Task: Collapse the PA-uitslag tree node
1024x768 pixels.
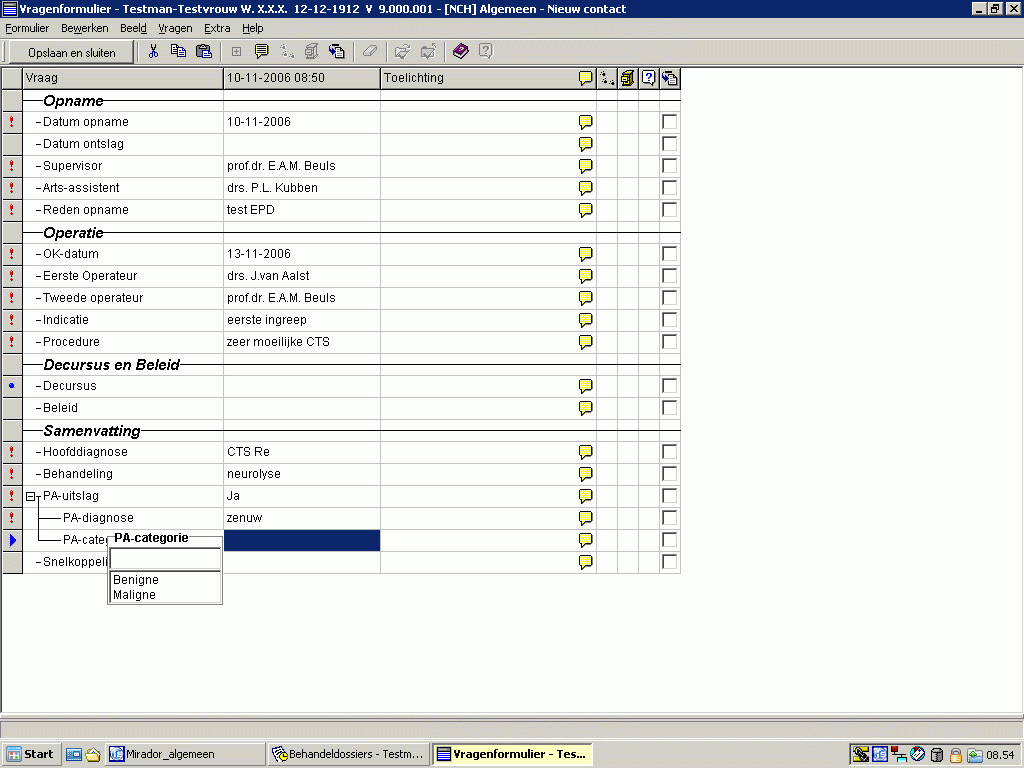Action: pyautogui.click(x=31, y=496)
